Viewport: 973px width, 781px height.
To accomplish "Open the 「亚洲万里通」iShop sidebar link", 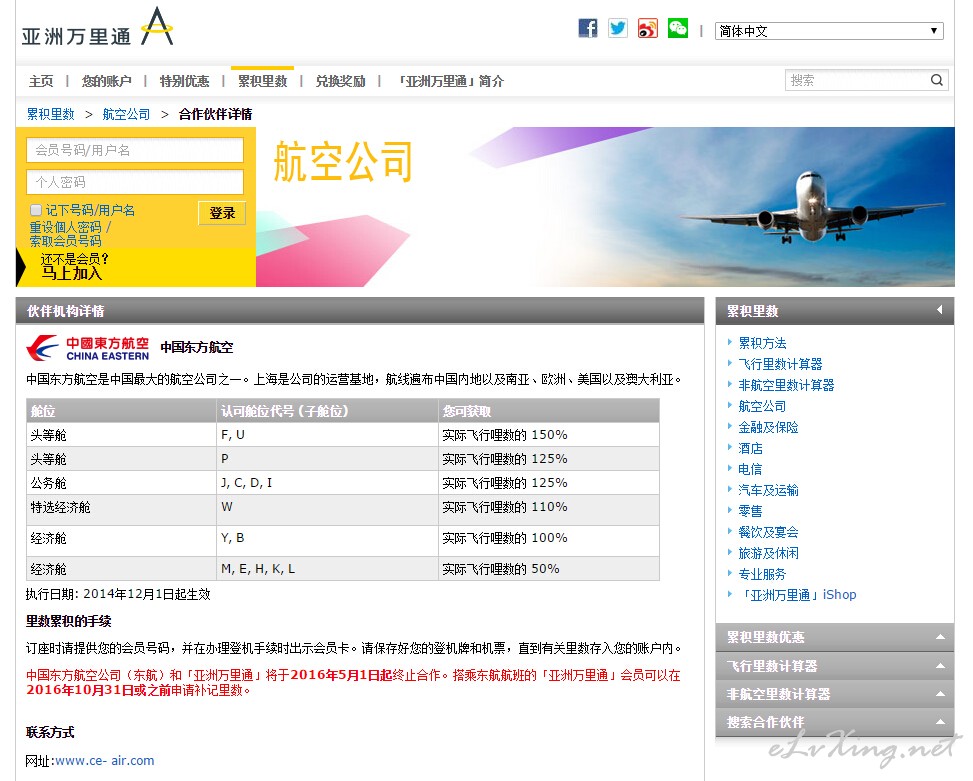I will pyautogui.click(x=797, y=595).
